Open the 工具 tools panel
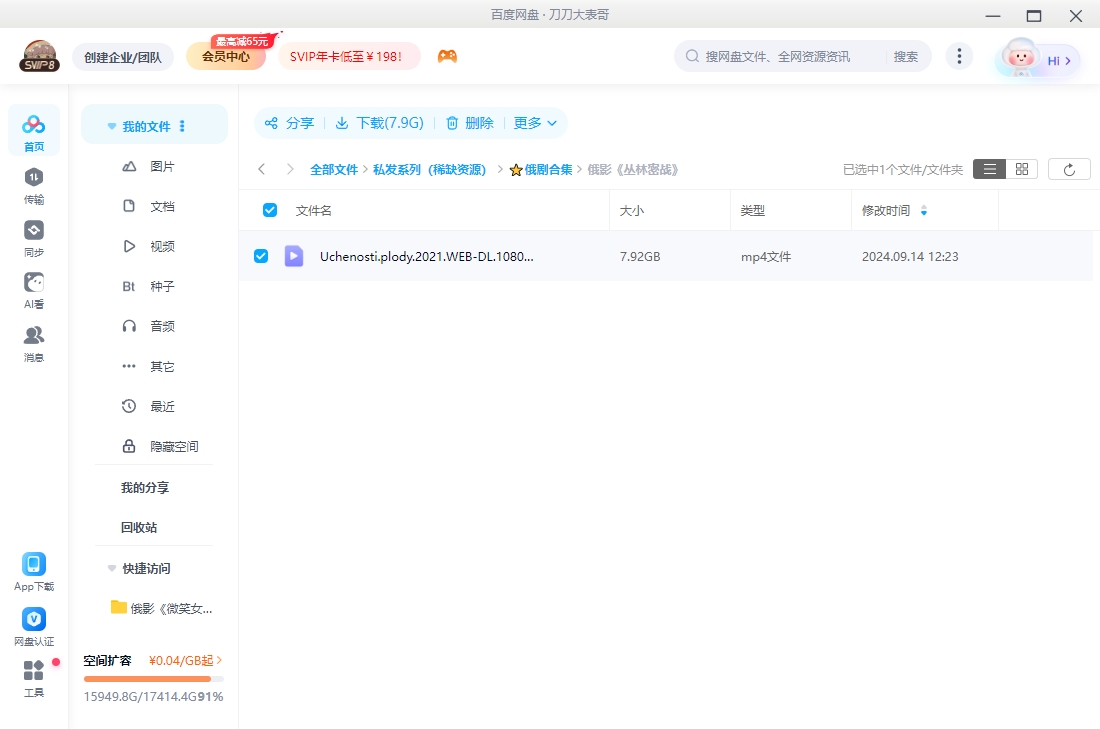The height and width of the screenshot is (729, 1100). click(34, 678)
